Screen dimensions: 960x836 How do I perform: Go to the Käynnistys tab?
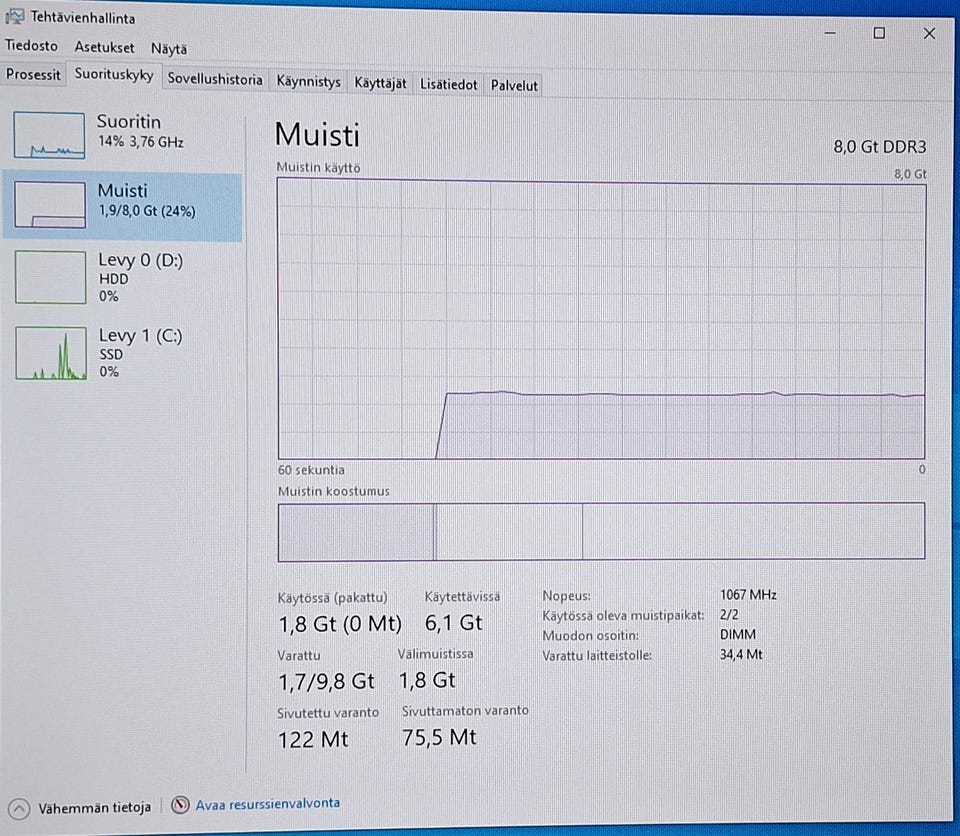[x=308, y=81]
